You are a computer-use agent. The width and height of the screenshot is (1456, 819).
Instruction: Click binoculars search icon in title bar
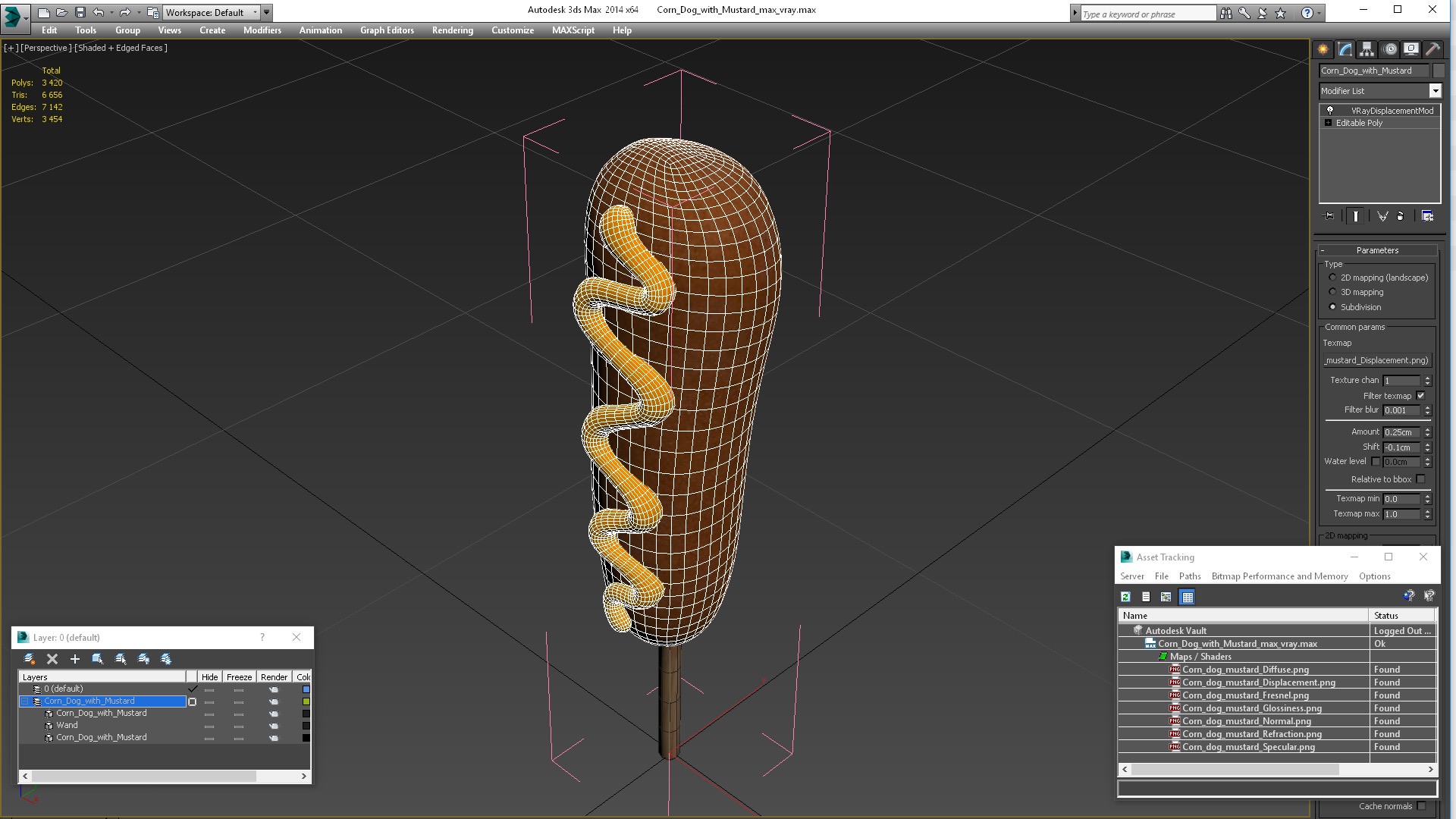(1226, 13)
